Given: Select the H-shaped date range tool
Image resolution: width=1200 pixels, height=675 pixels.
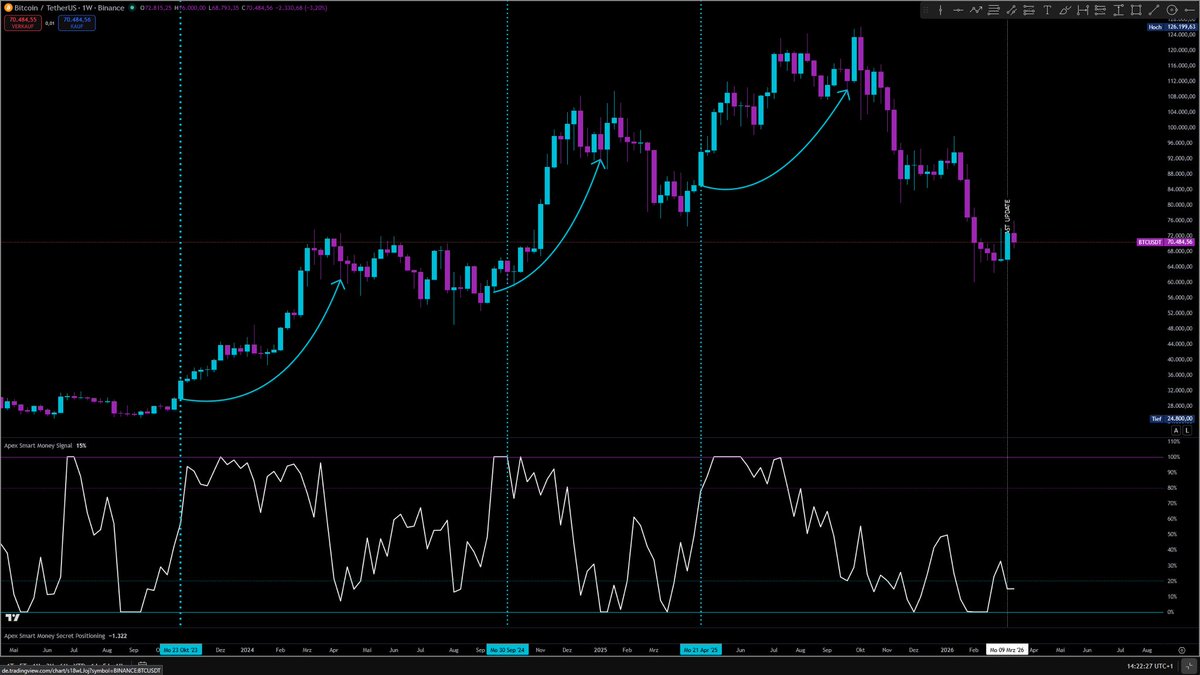Looking at the screenshot, I should [1082, 10].
